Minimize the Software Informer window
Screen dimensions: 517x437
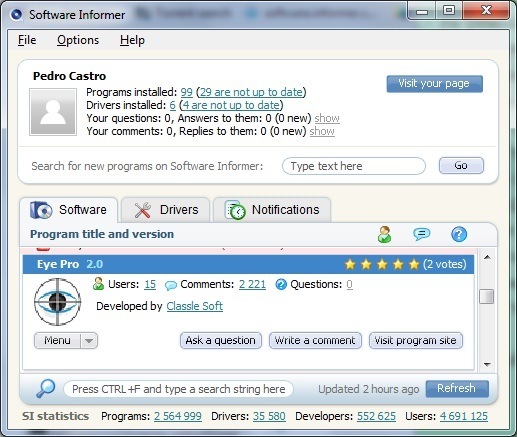coord(422,11)
